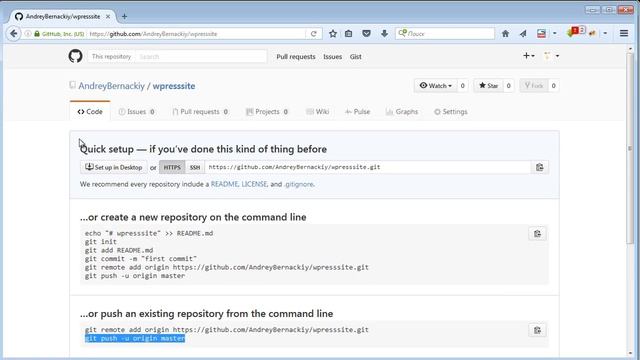
Task: Open the LICENSE recommendation link
Action: click(x=254, y=184)
